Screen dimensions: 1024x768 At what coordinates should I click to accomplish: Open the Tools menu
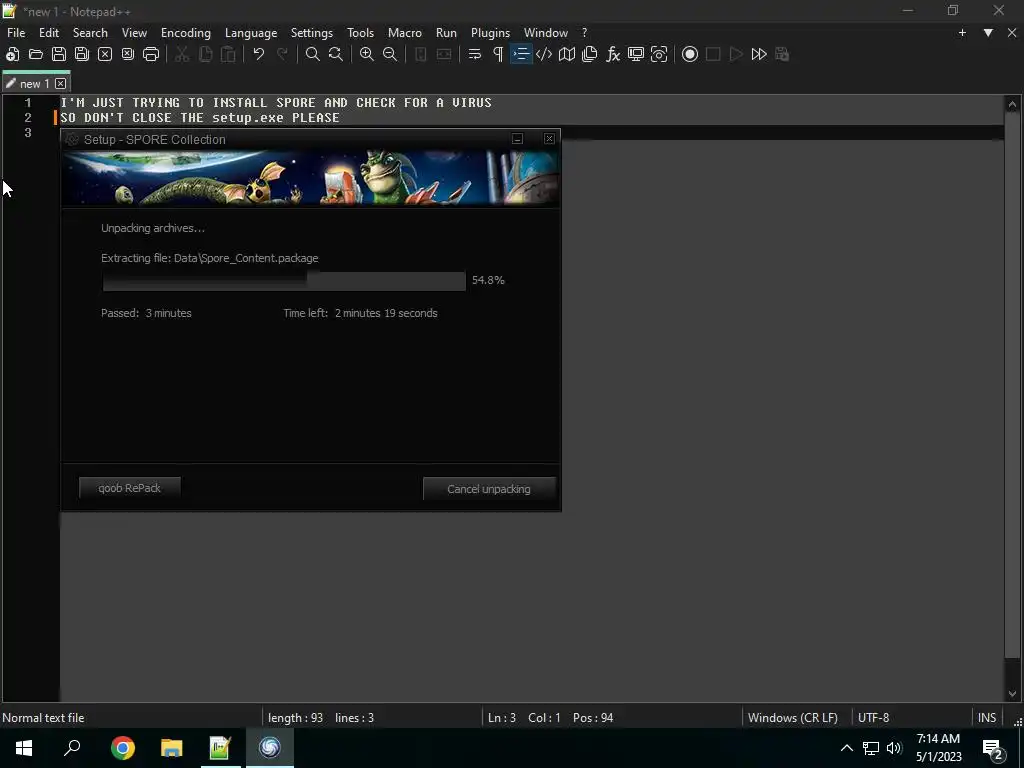click(360, 33)
